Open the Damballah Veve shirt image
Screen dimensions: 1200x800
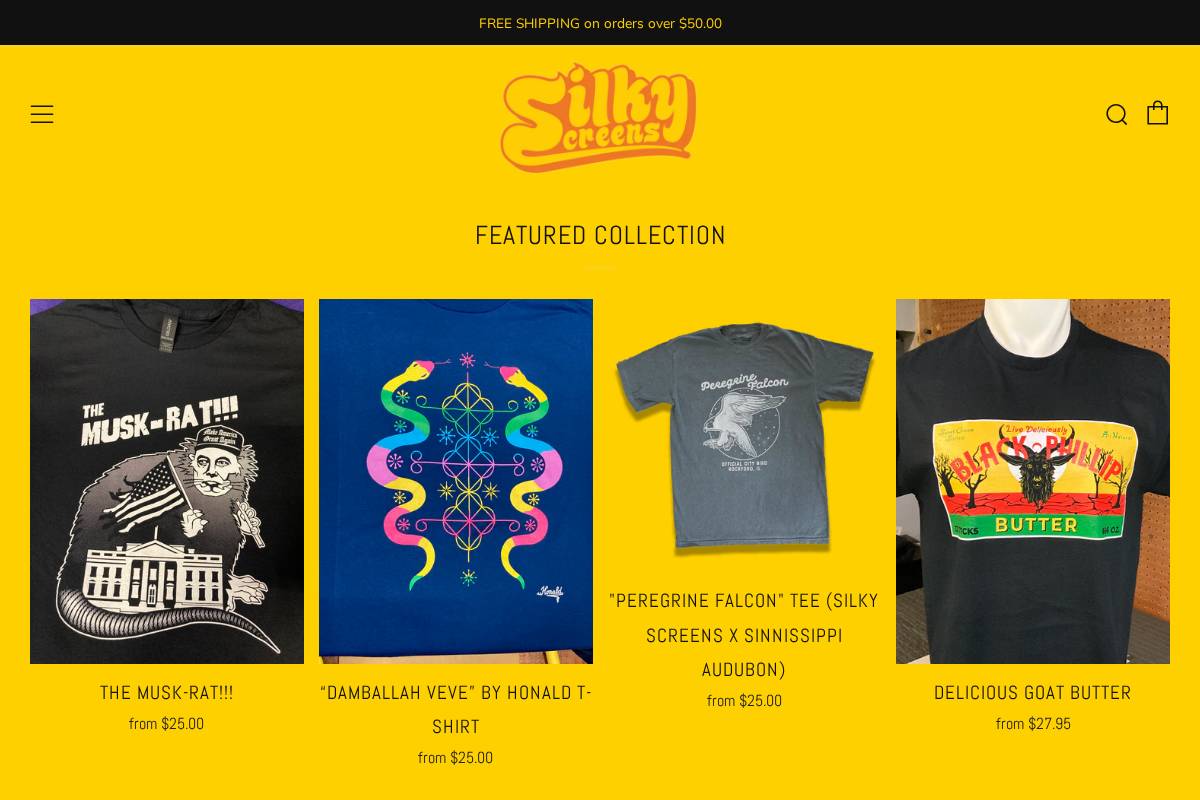[456, 481]
